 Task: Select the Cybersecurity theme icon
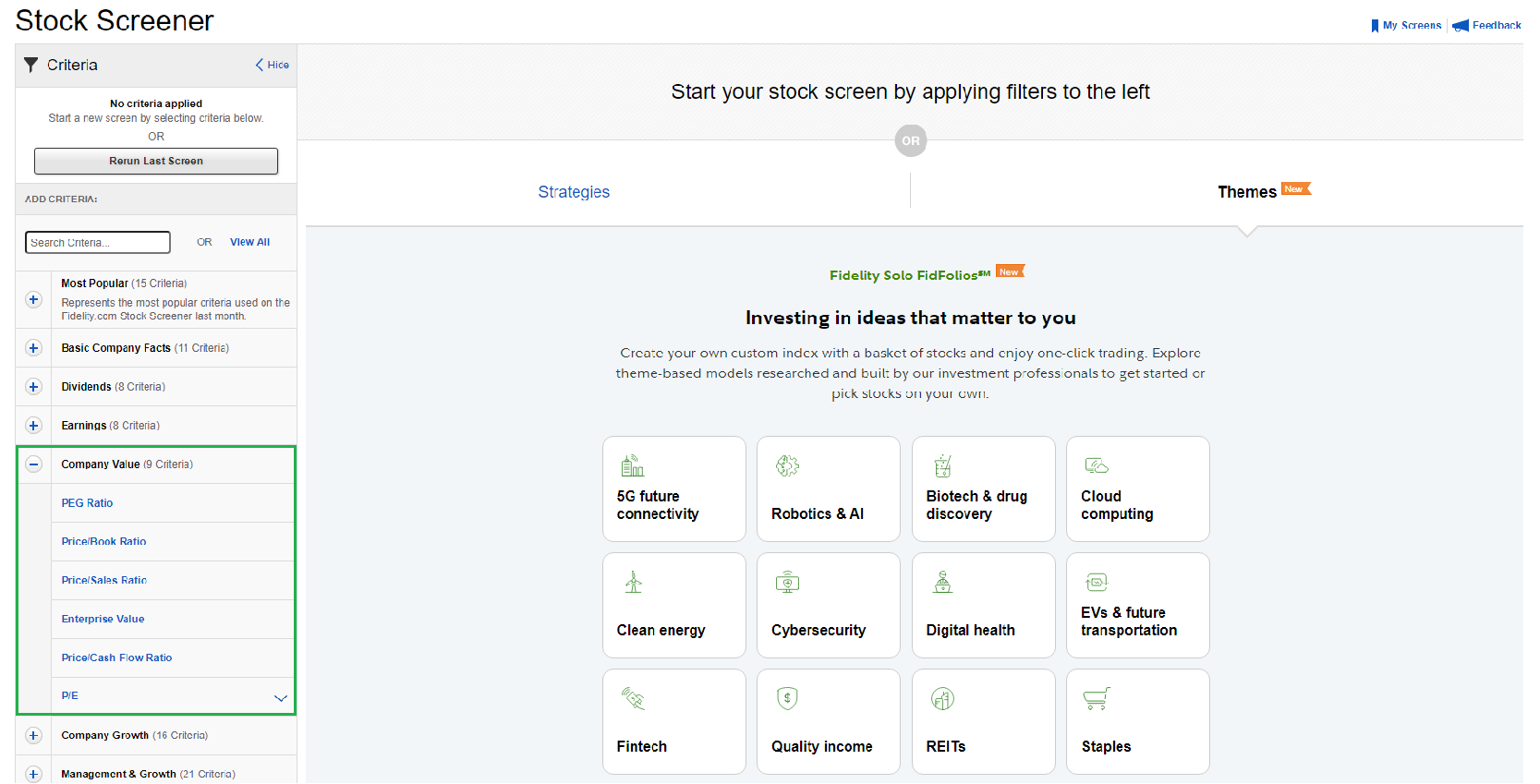(787, 582)
